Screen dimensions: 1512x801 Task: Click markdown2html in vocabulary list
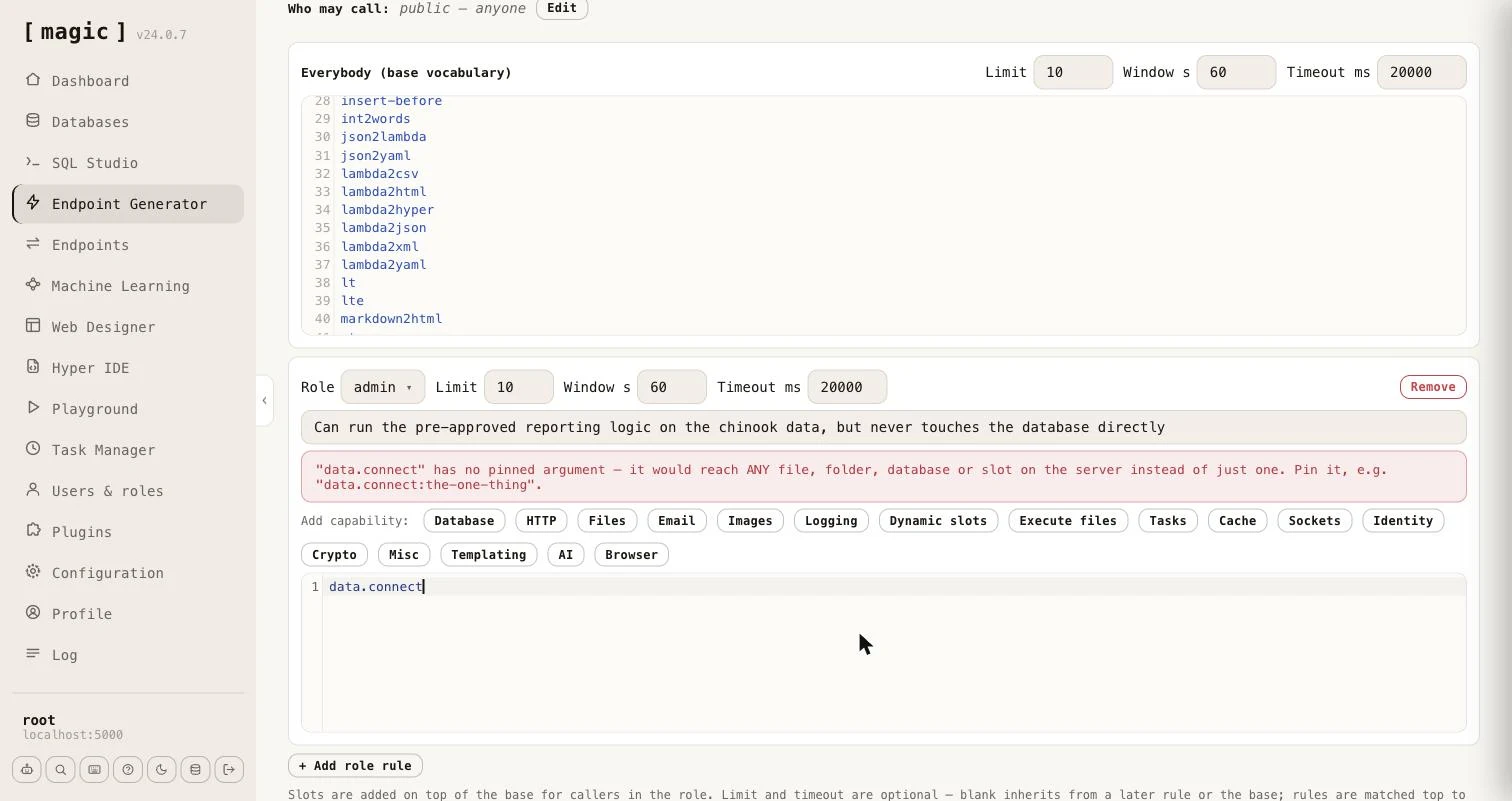pyautogui.click(x=391, y=319)
